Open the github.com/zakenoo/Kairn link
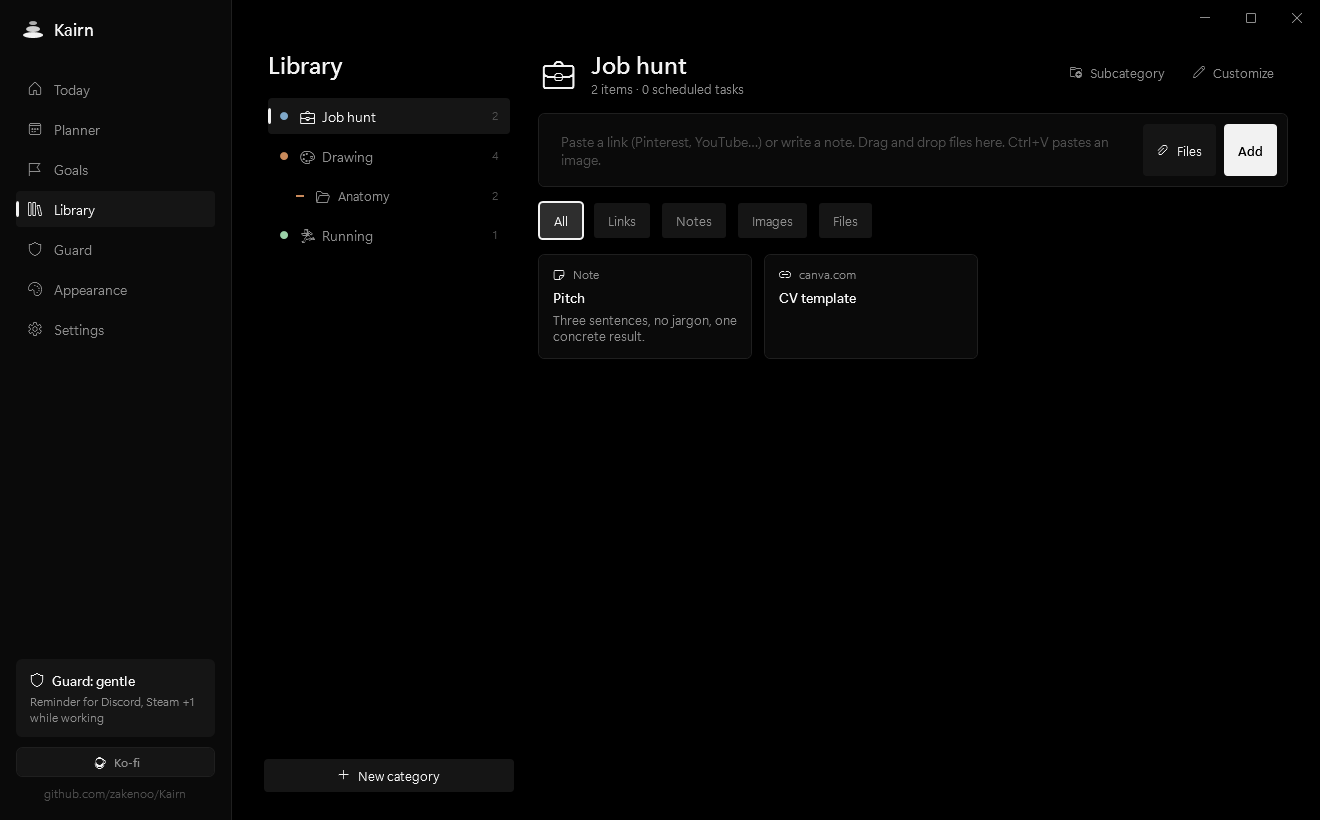 (115, 794)
